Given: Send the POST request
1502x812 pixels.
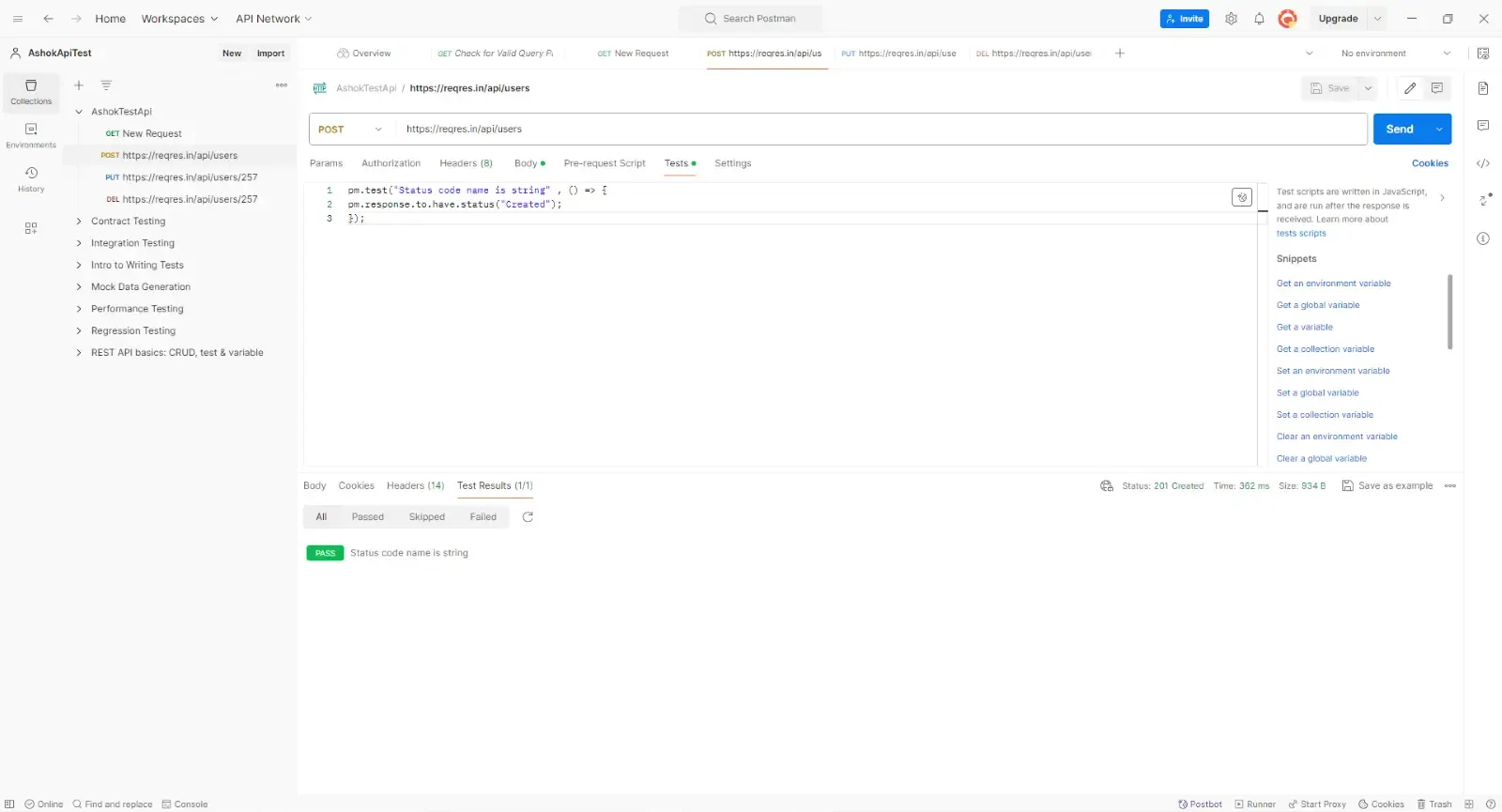Looking at the screenshot, I should click(1400, 130).
